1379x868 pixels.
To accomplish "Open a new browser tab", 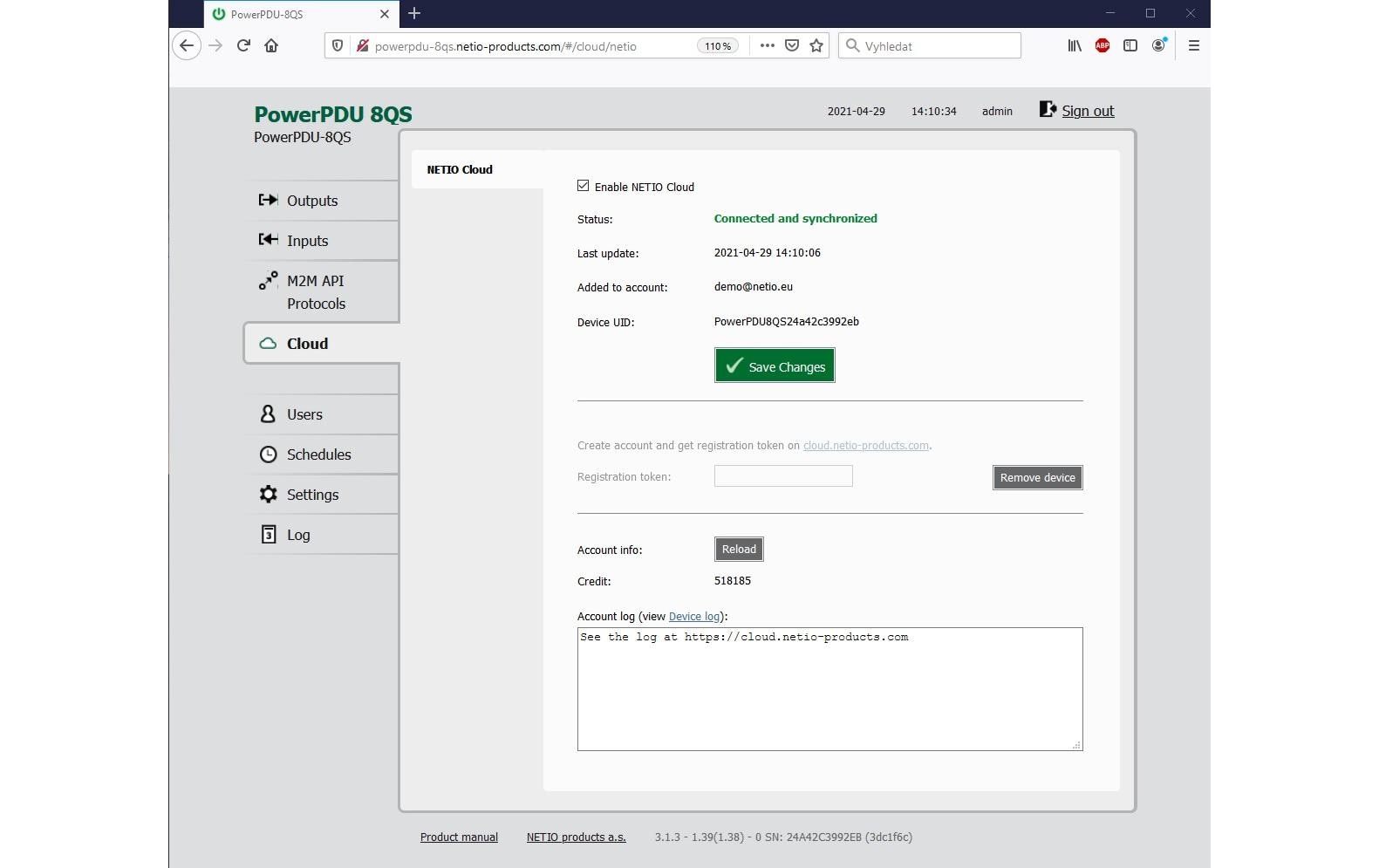I will pyautogui.click(x=414, y=13).
